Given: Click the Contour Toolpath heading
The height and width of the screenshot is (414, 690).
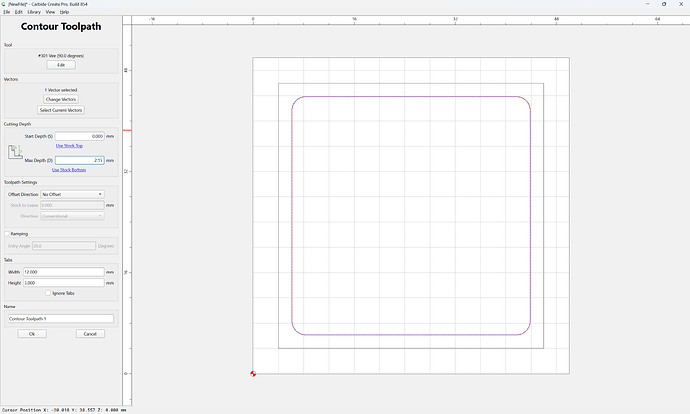Looking at the screenshot, I should click(61, 26).
